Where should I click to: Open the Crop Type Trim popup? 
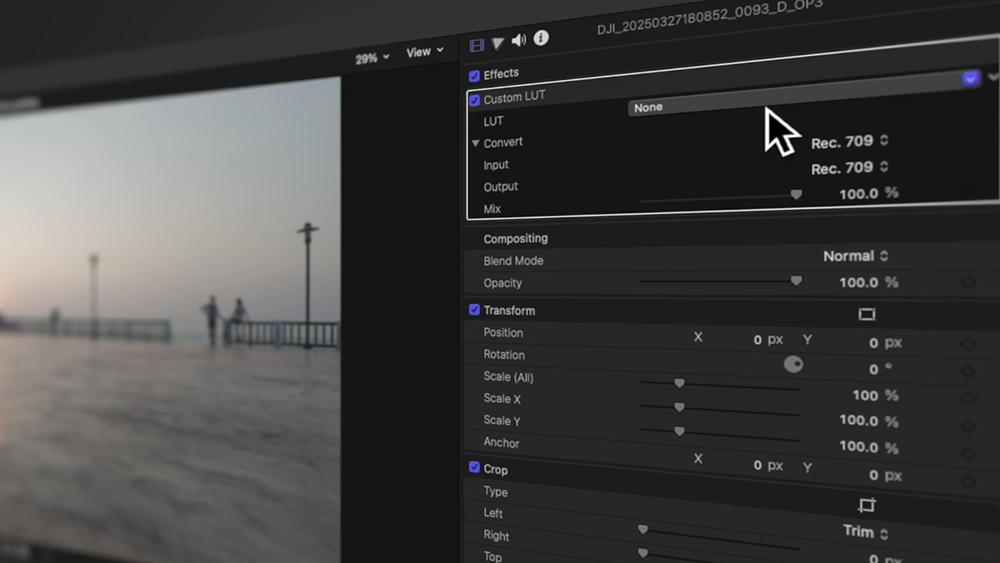click(x=865, y=532)
